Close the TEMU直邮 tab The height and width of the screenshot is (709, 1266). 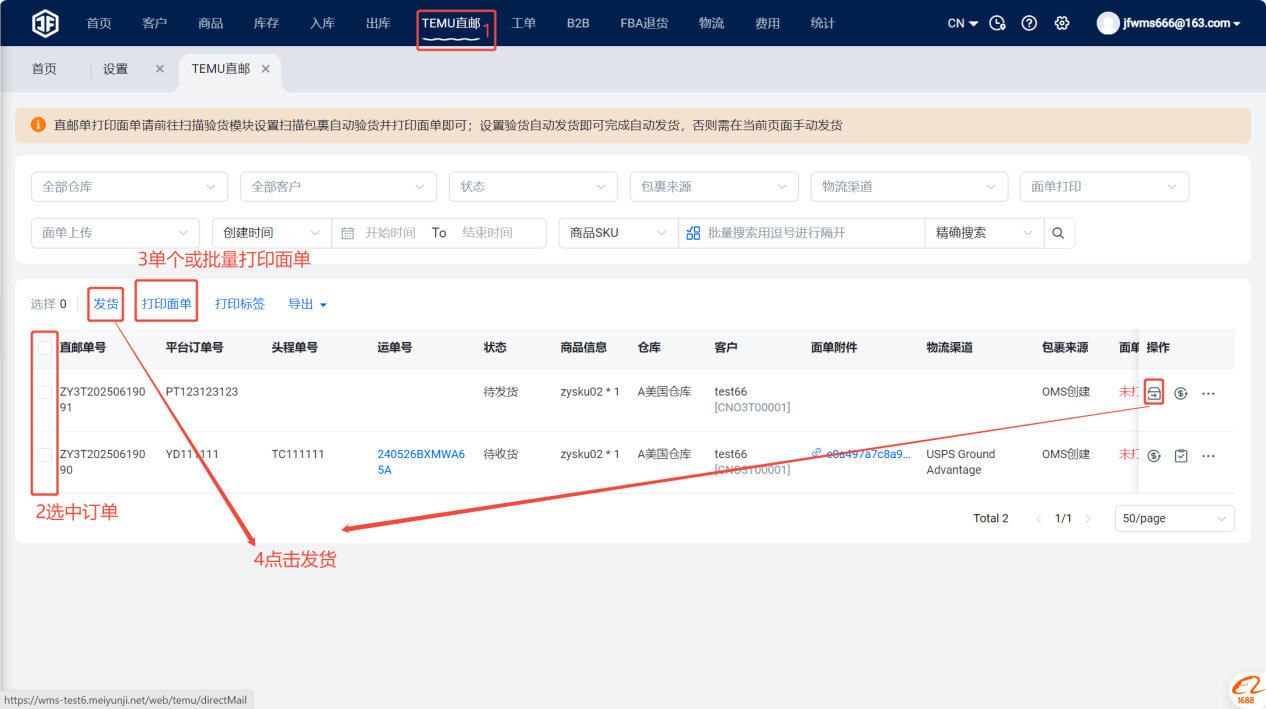266,69
